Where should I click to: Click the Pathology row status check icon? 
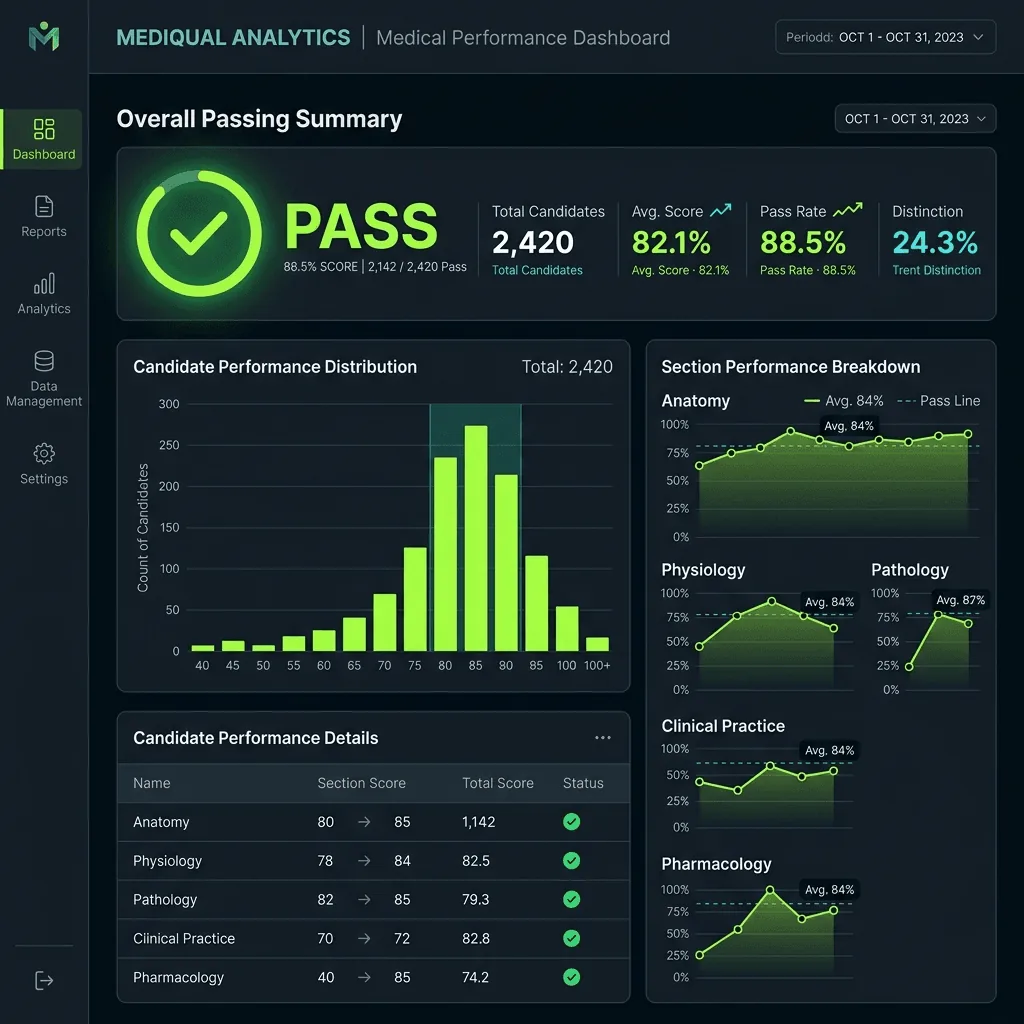tap(571, 899)
